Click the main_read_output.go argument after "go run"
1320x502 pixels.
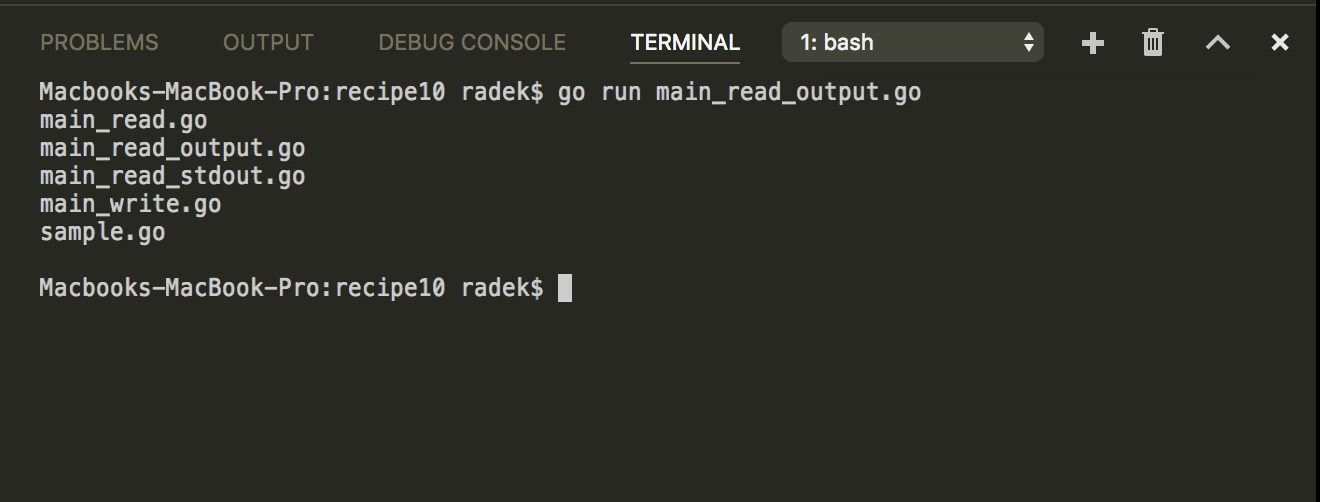pyautogui.click(x=788, y=93)
